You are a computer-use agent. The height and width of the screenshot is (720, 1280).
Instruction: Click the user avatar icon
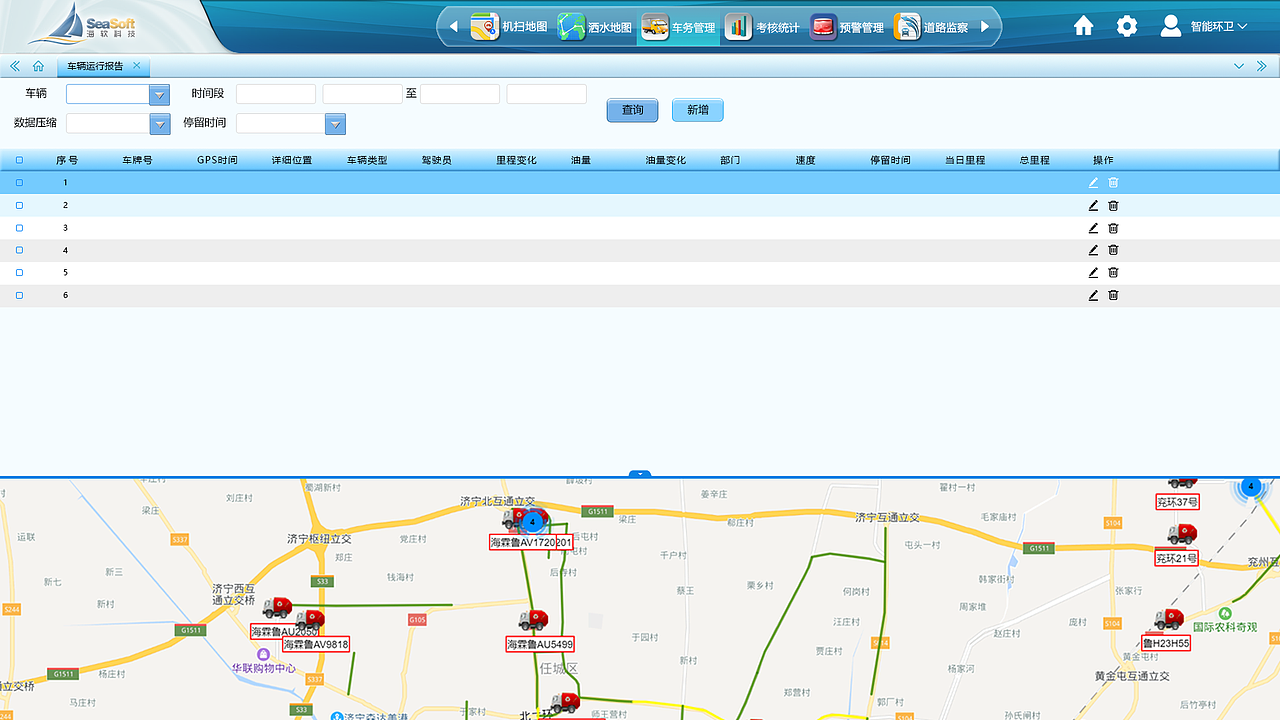coord(1171,26)
